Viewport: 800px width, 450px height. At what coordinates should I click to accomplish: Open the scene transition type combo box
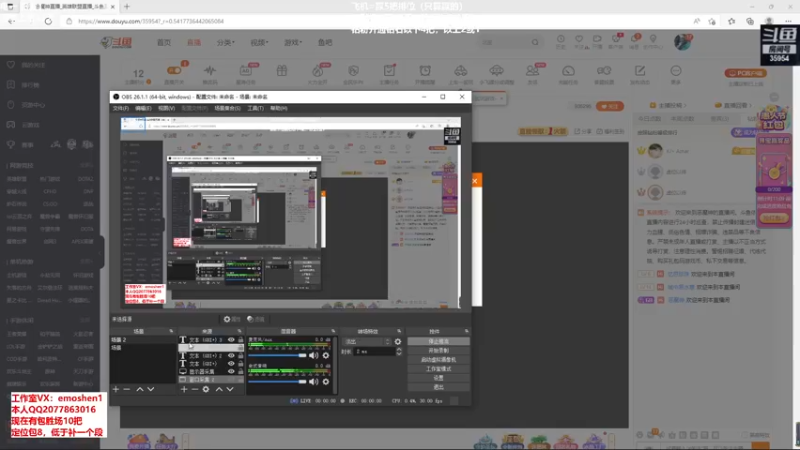(367, 341)
